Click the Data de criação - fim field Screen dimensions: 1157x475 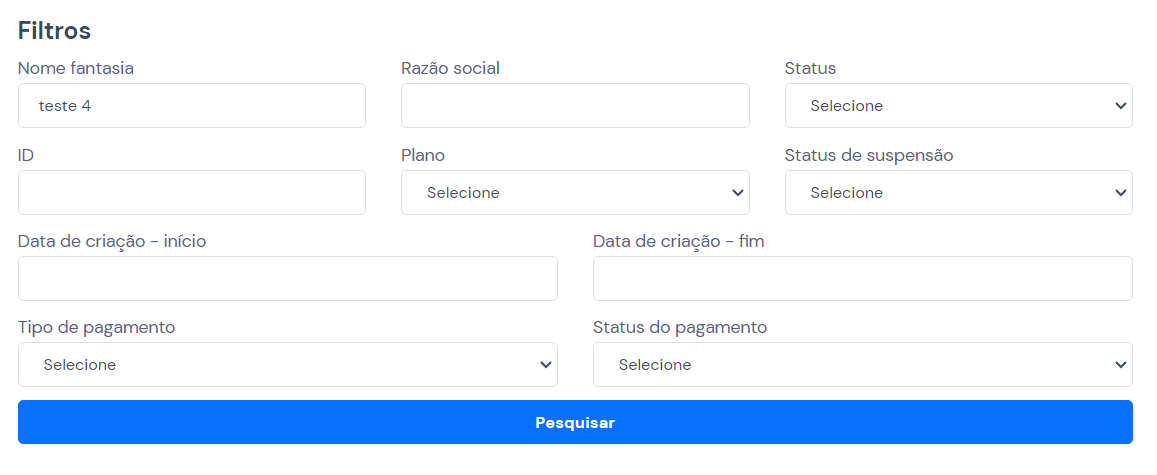pos(862,279)
